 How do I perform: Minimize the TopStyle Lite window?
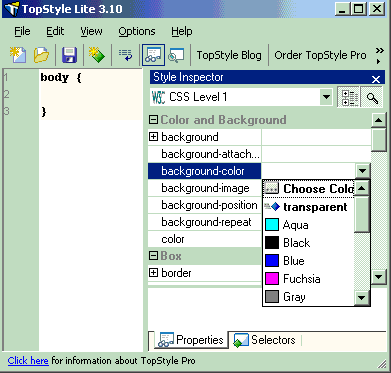click(x=342, y=8)
